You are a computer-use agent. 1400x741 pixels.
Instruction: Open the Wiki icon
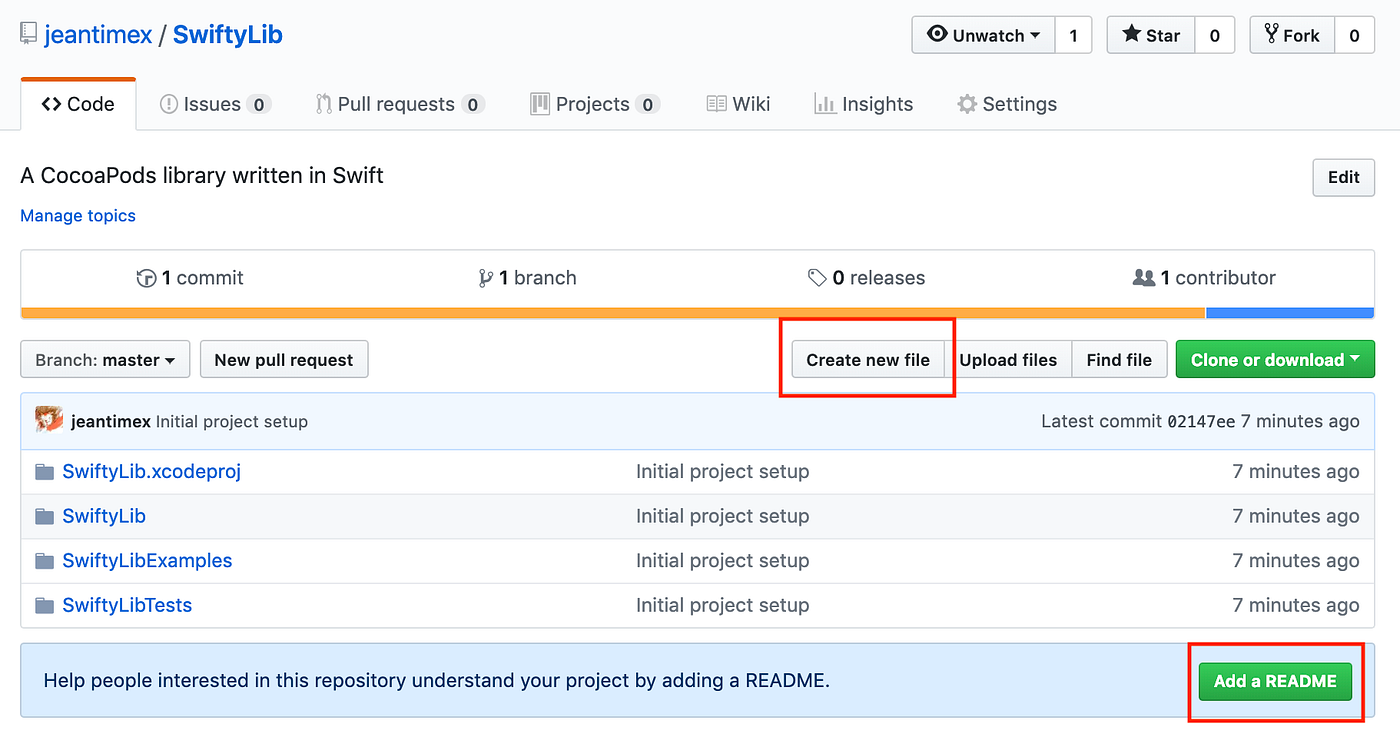tap(716, 103)
